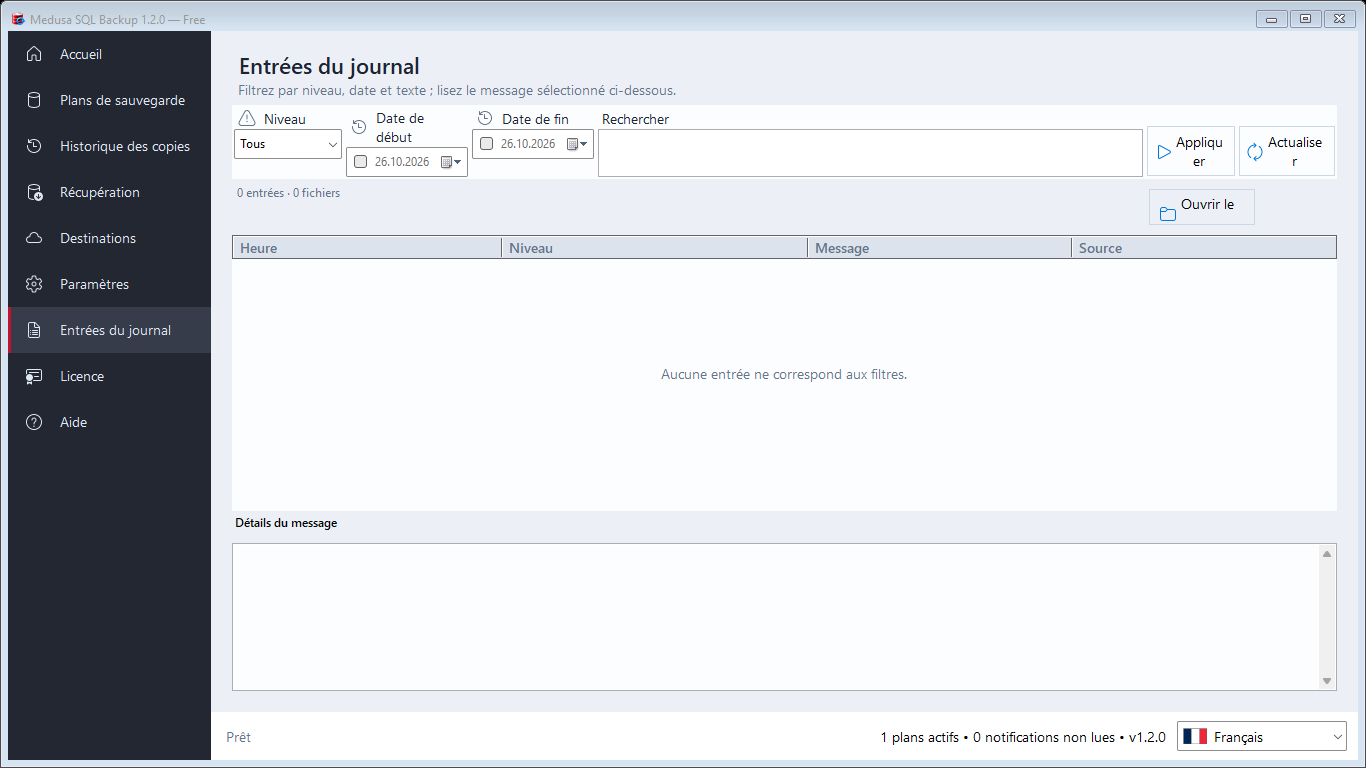The width and height of the screenshot is (1366, 768).
Task: Sort by the Source column header
Action: (1204, 248)
